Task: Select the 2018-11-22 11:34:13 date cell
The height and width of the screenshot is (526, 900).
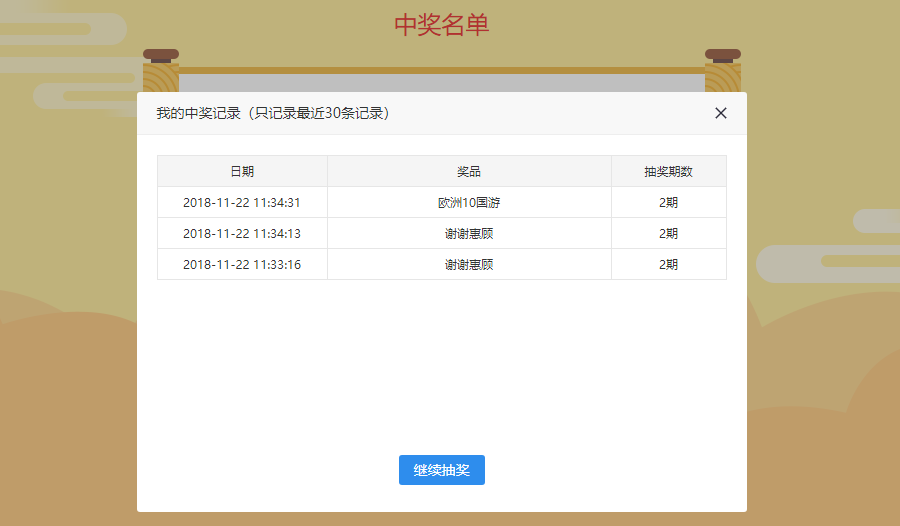Action: (x=242, y=234)
